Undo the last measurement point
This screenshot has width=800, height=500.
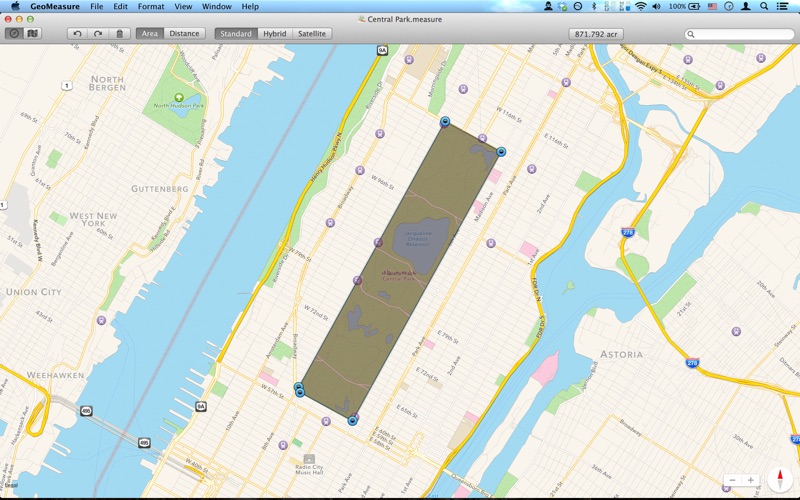click(x=78, y=34)
